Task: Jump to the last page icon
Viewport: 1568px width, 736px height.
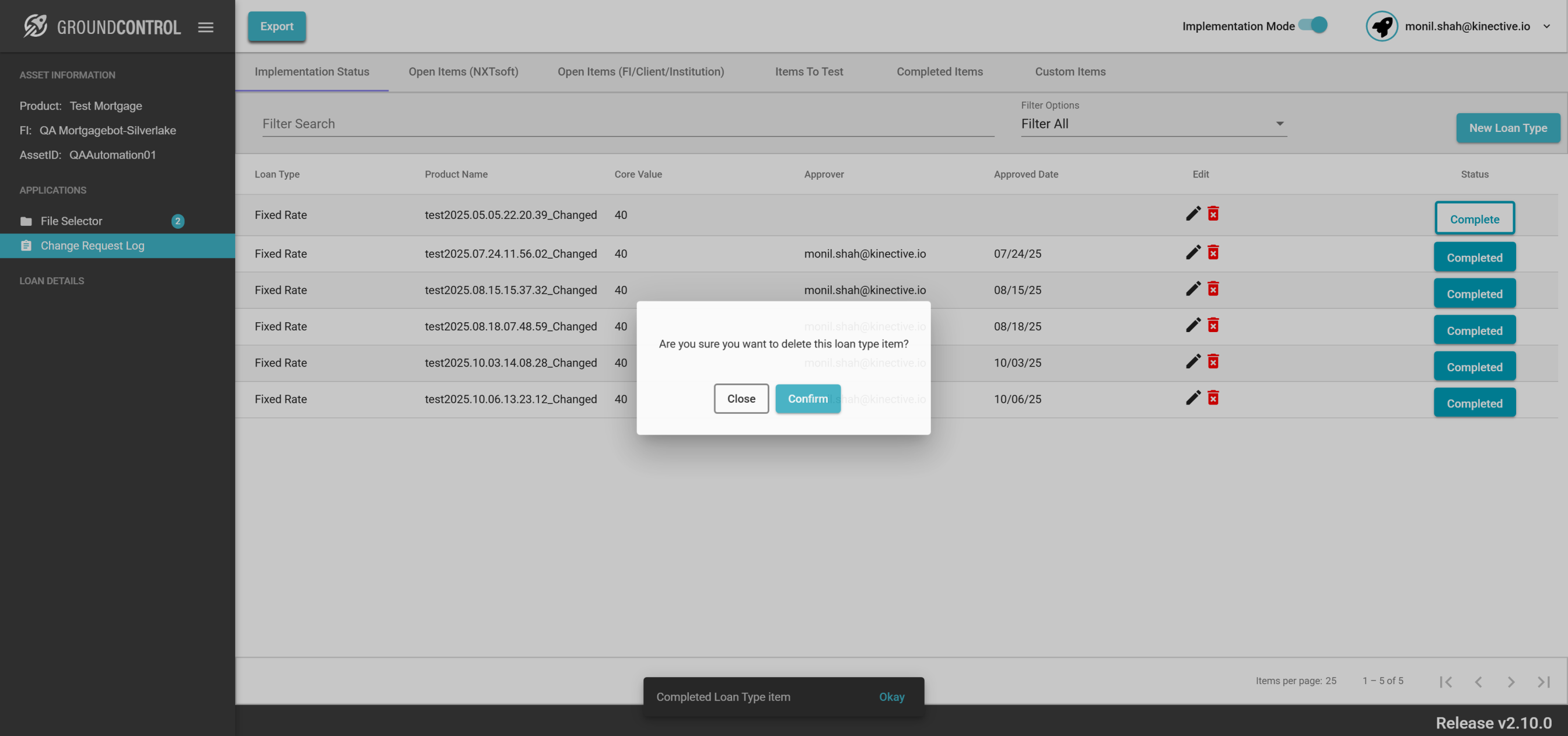Action: coord(1543,682)
